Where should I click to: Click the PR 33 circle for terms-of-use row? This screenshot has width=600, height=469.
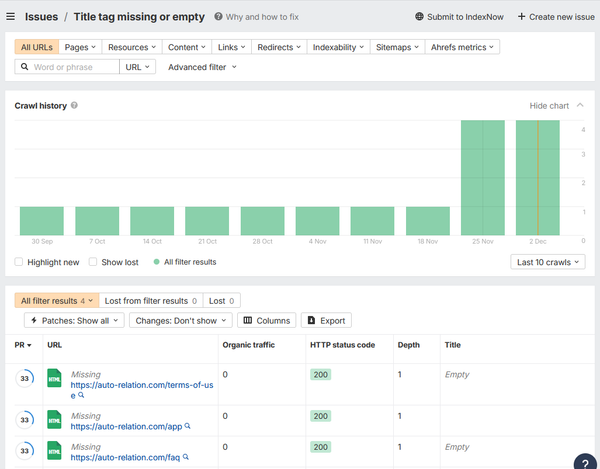pyautogui.click(x=24, y=378)
